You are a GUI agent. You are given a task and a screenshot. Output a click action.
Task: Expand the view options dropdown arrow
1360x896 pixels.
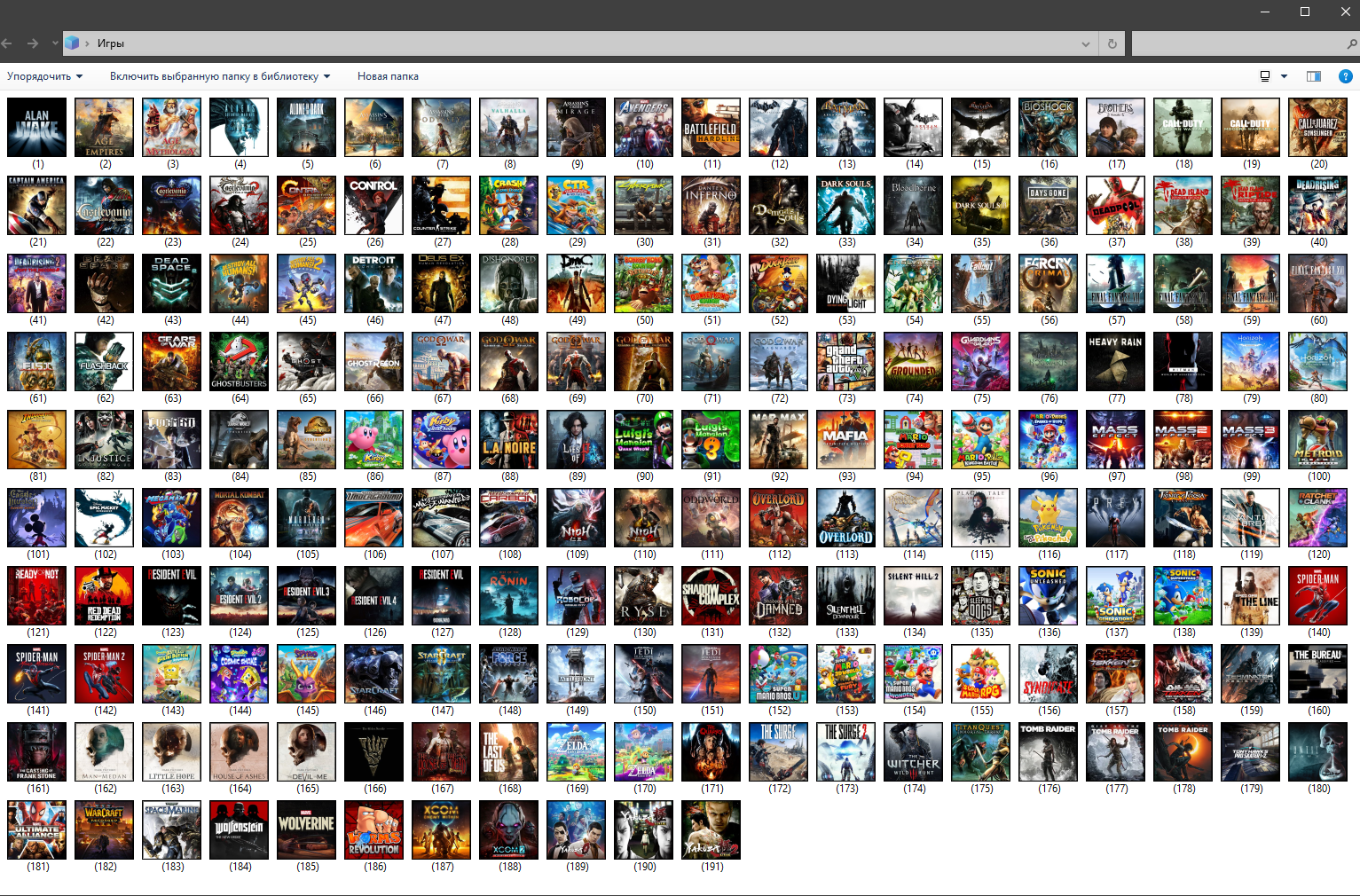coord(1284,76)
